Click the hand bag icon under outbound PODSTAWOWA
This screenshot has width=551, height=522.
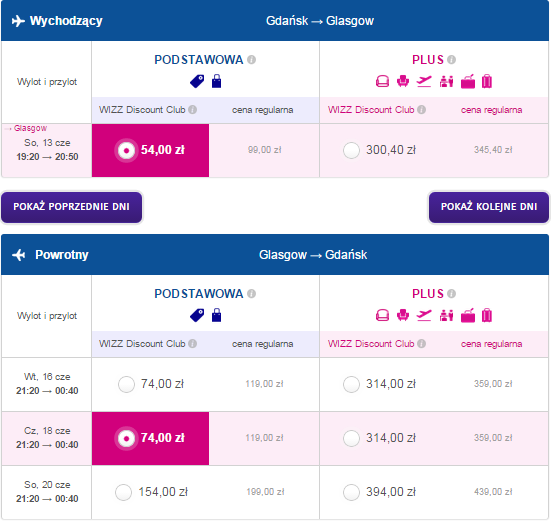pos(216,81)
